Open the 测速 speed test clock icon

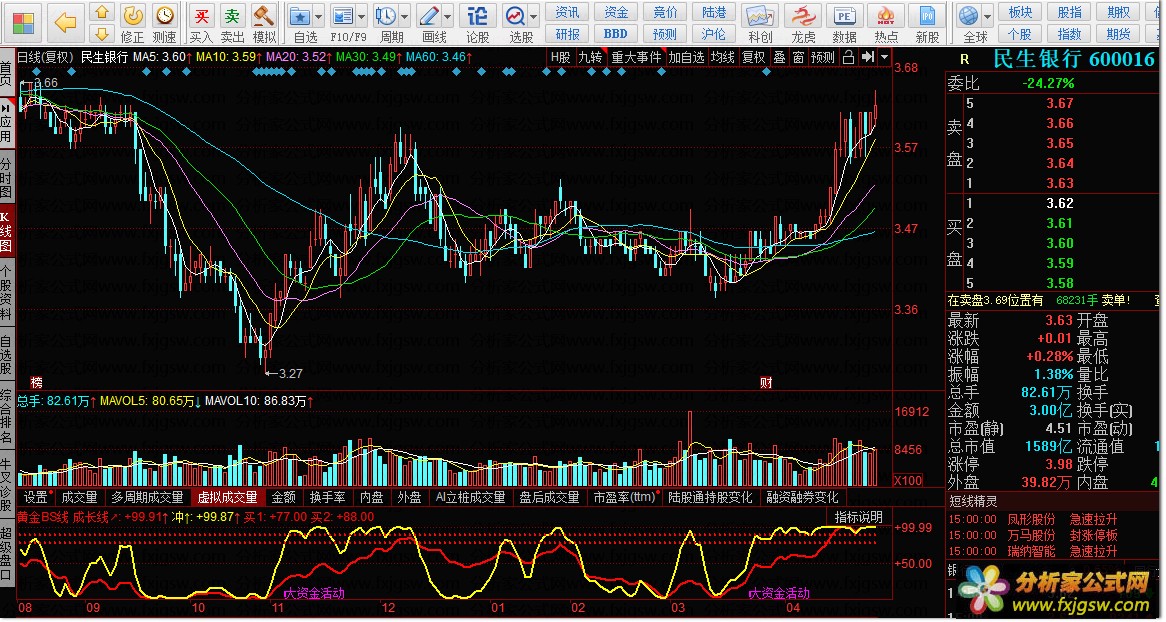coord(164,15)
